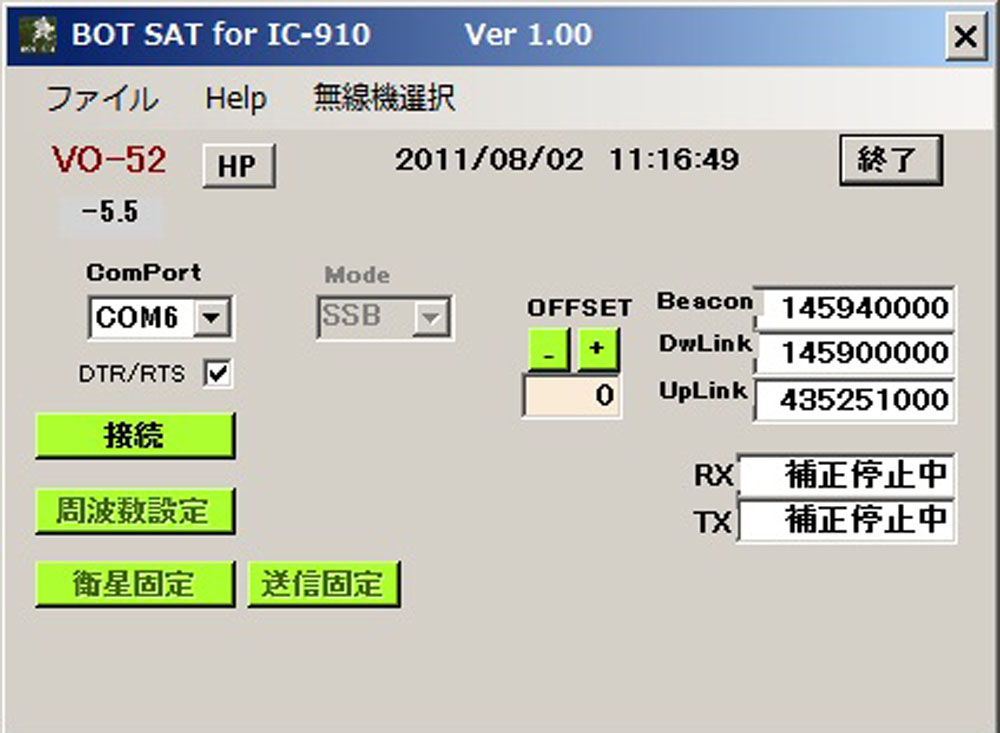Increase offset with plus button
Viewport: 1000px width, 733px height.
(598, 350)
